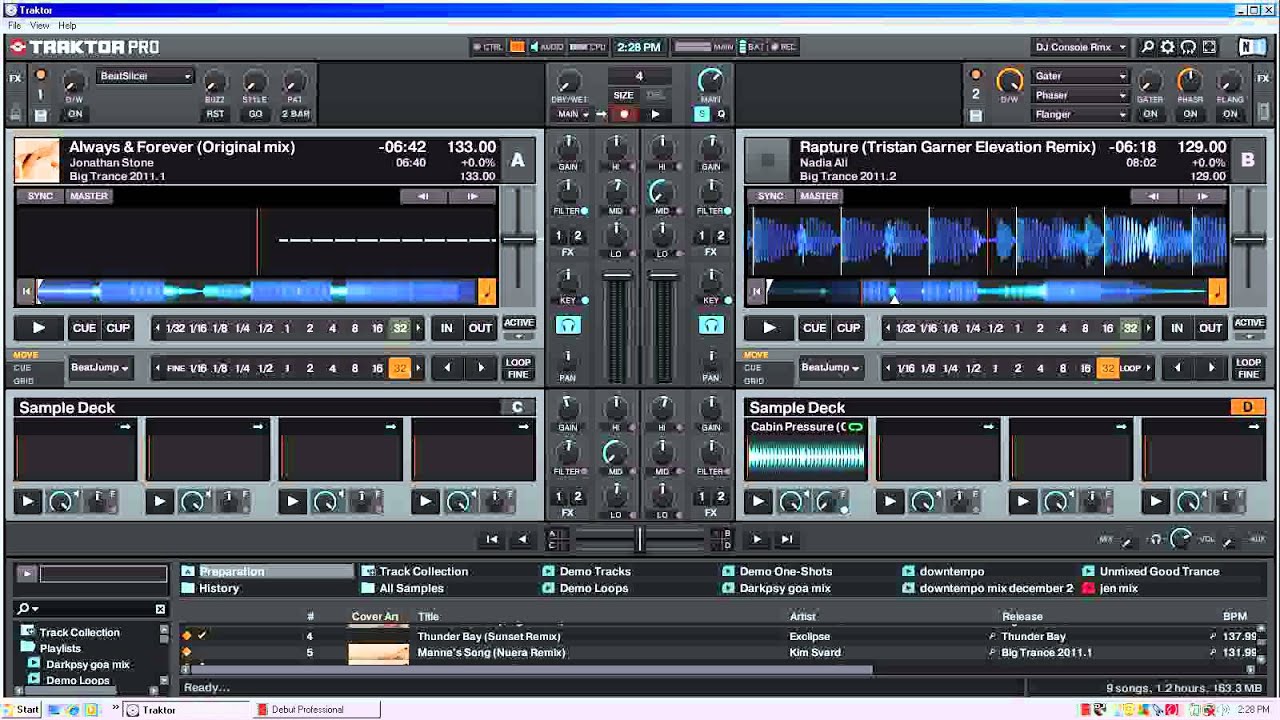Toggle Deck B headphone cue button
Image resolution: width=1280 pixels, height=720 pixels.
pyautogui.click(x=711, y=325)
